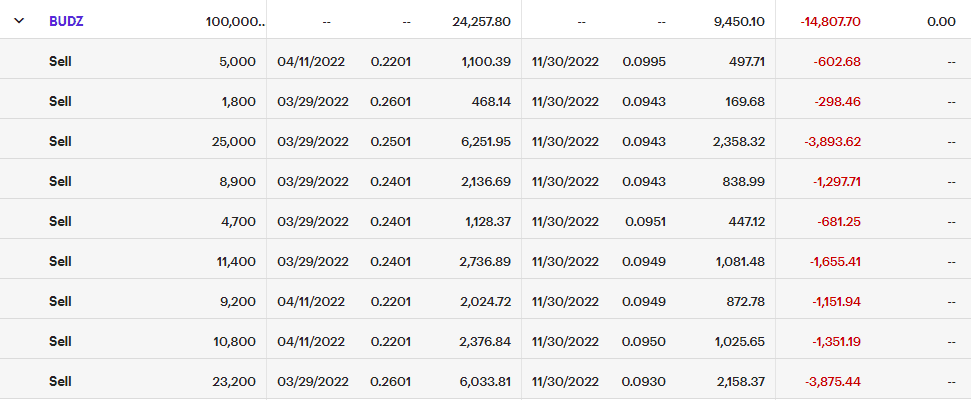
Task: Click the -602.68 loss amount
Action: click(x=839, y=61)
